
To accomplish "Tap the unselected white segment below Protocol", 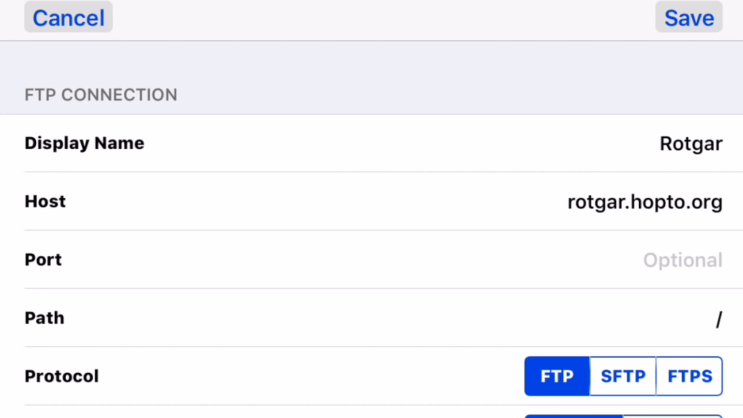I will (x=672, y=416).
